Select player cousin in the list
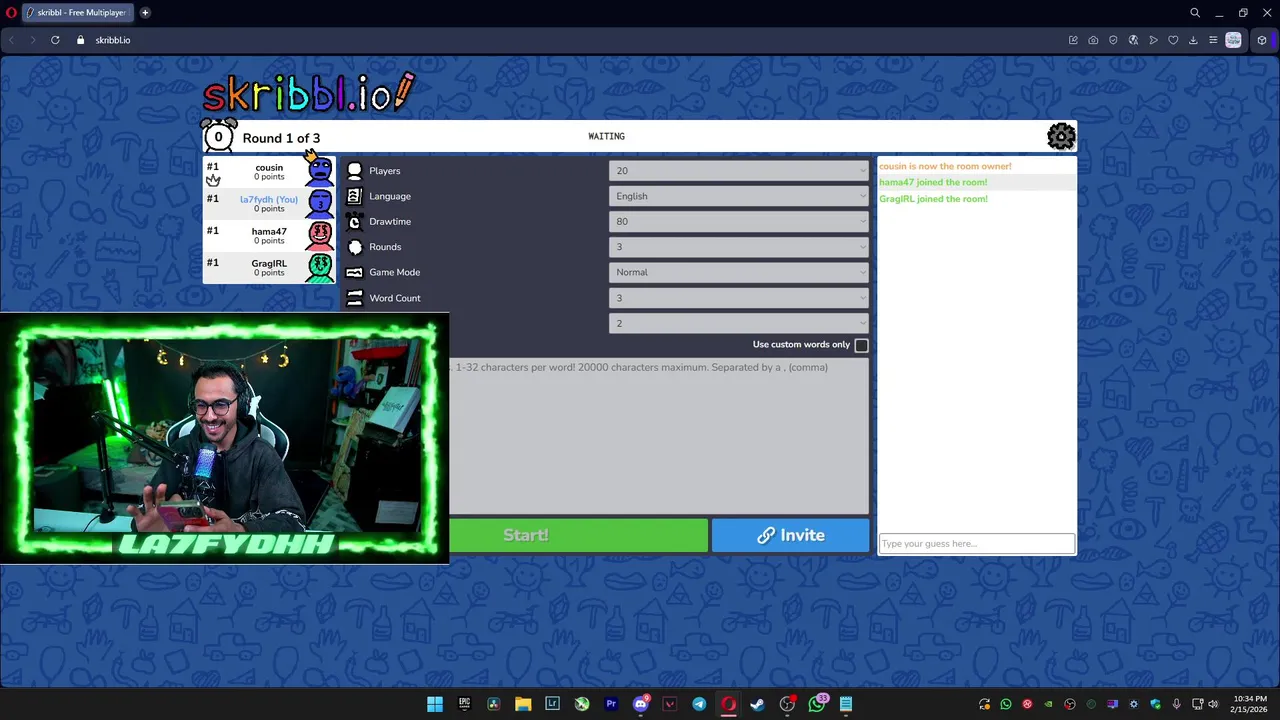Screen dimensions: 1280x720 269,172
